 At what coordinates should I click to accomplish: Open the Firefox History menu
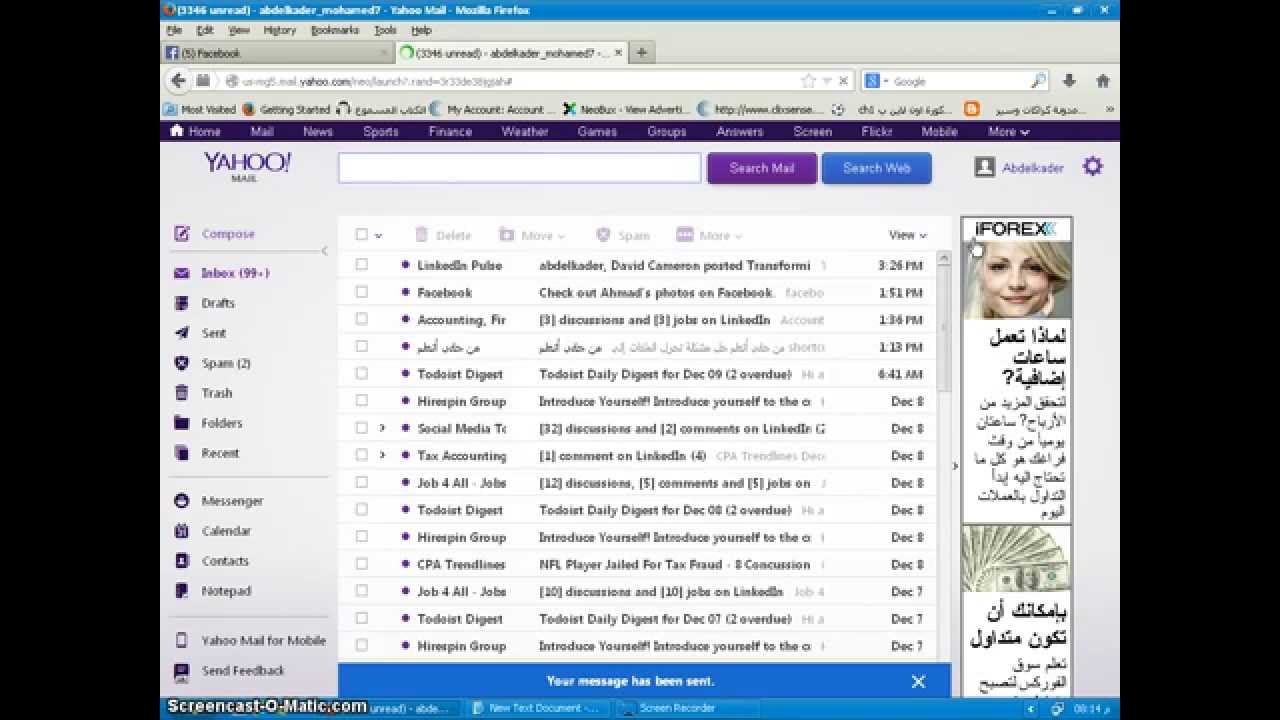tap(279, 30)
